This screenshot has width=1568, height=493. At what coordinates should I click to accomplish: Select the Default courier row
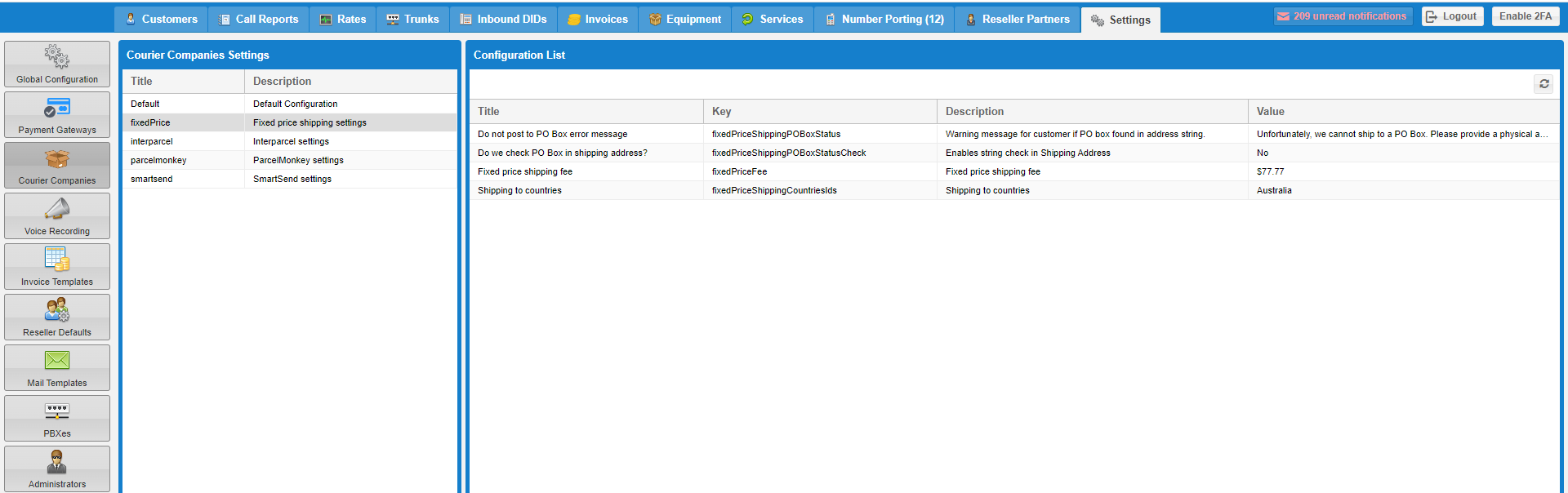pos(290,104)
